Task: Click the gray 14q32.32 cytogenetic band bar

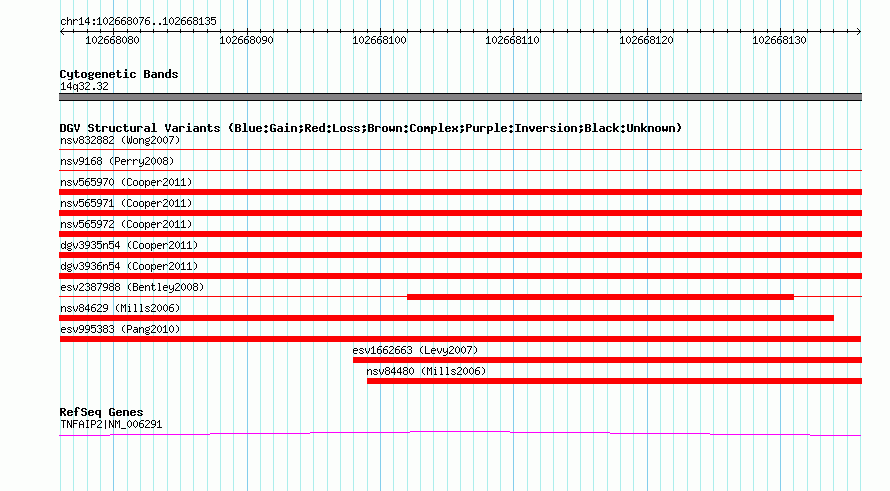Action: [x=460, y=97]
